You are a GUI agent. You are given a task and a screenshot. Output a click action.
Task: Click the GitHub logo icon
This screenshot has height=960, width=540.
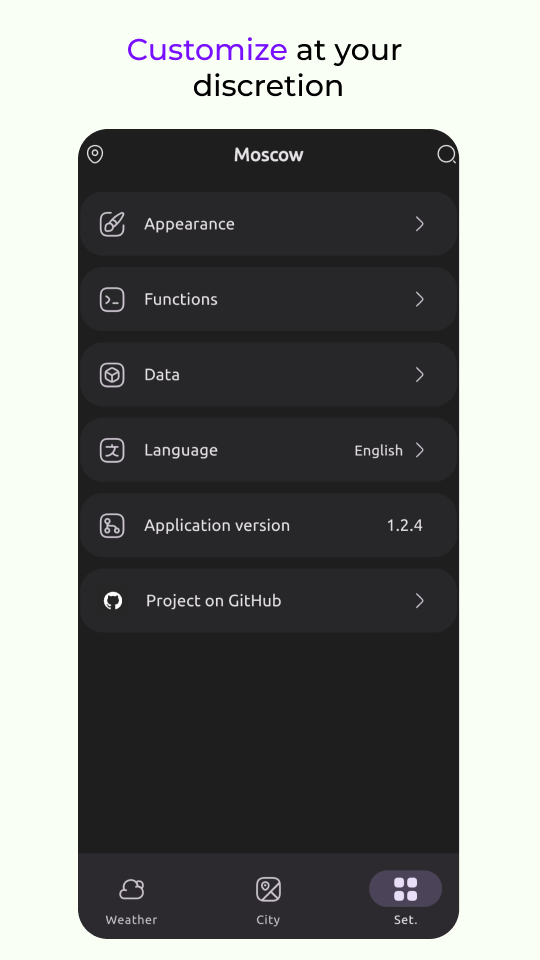click(113, 601)
